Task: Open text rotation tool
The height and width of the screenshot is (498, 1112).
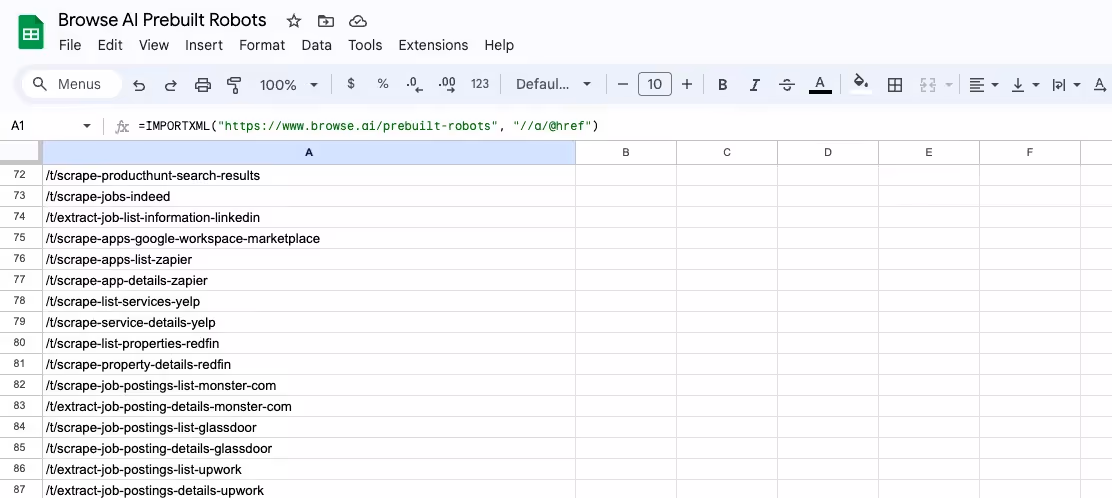Action: 1101,84
